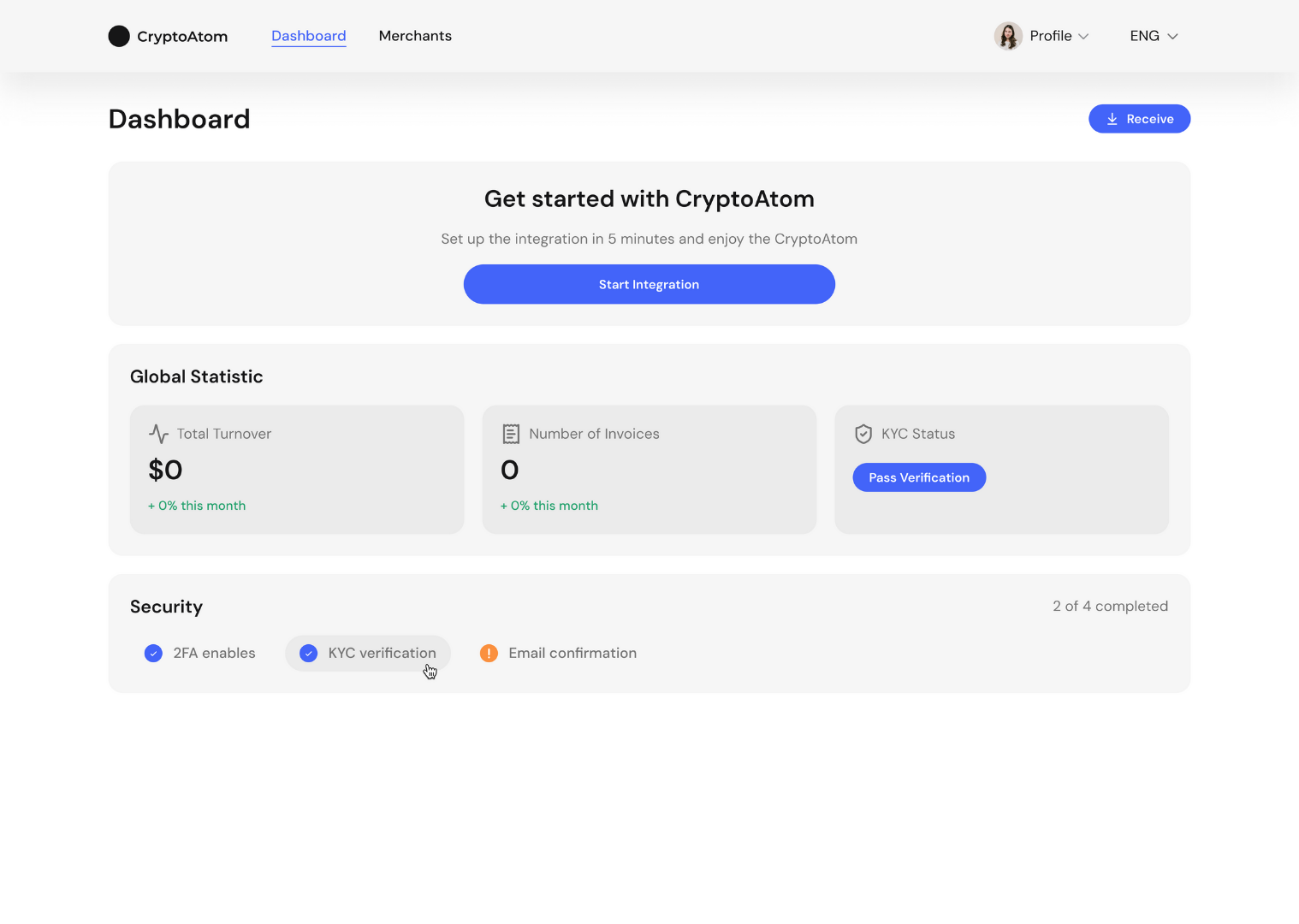
Task: Select the 2FA enables security item
Action: pos(214,653)
